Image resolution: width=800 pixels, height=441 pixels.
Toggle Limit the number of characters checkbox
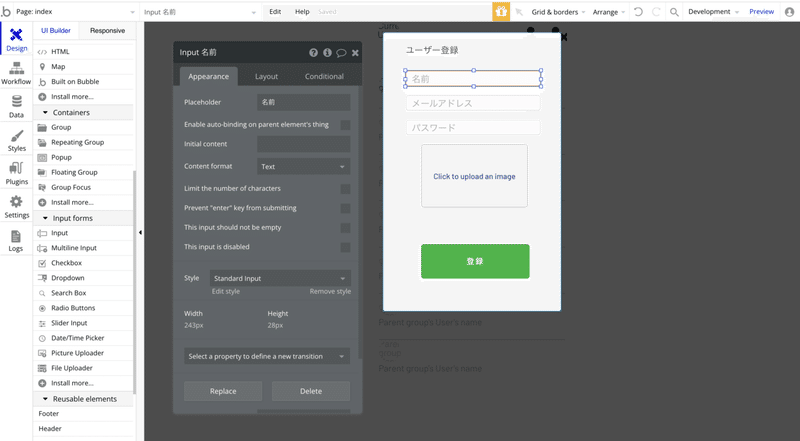(x=345, y=189)
